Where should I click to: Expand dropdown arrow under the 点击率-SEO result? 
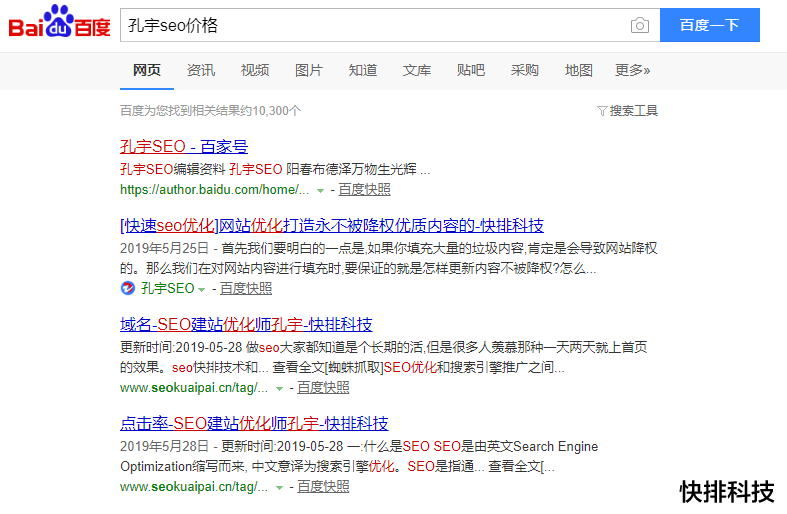click(x=279, y=488)
